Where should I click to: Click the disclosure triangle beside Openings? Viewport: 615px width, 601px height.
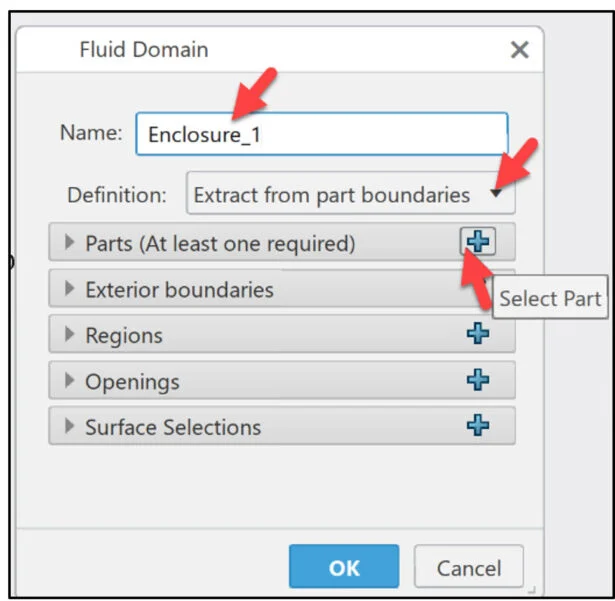(x=69, y=381)
